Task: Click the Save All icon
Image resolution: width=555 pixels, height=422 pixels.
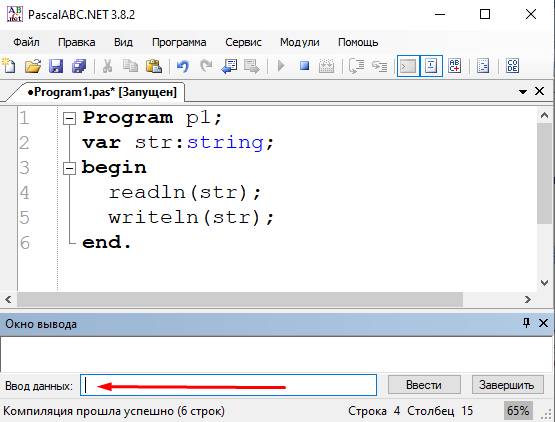Action: point(79,66)
